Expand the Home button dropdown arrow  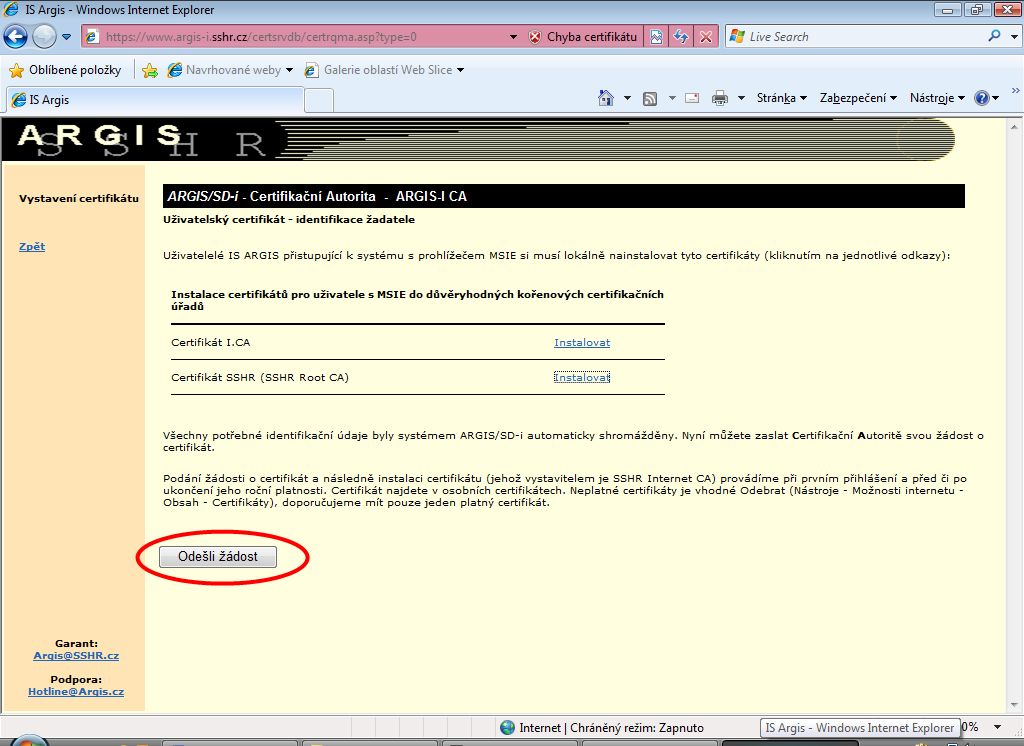tap(627, 99)
